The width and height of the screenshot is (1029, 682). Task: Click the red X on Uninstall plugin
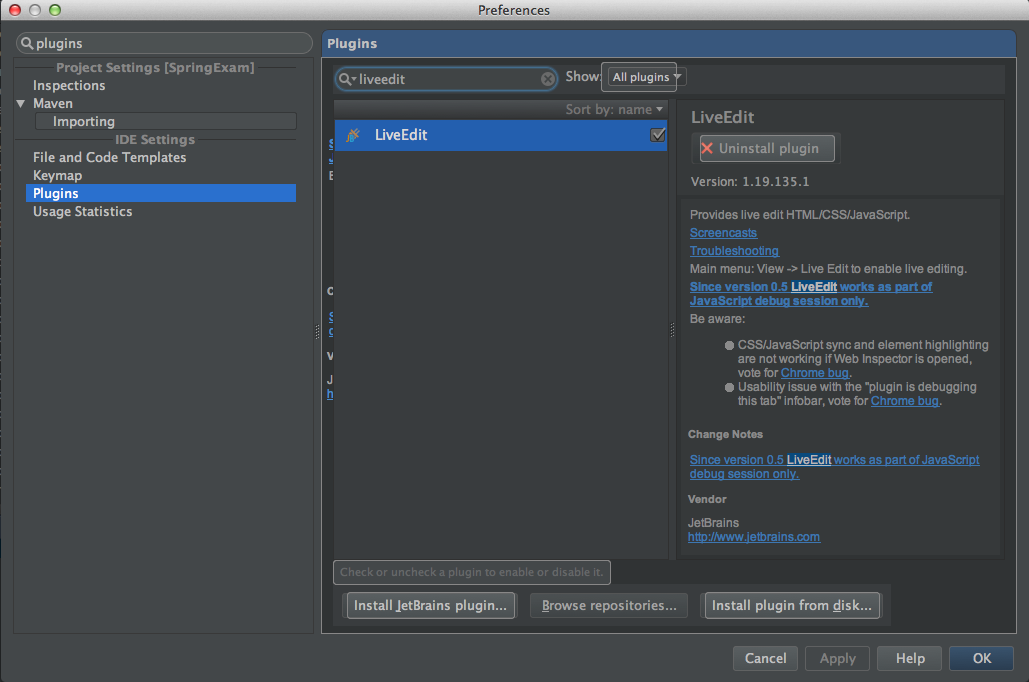(x=707, y=148)
